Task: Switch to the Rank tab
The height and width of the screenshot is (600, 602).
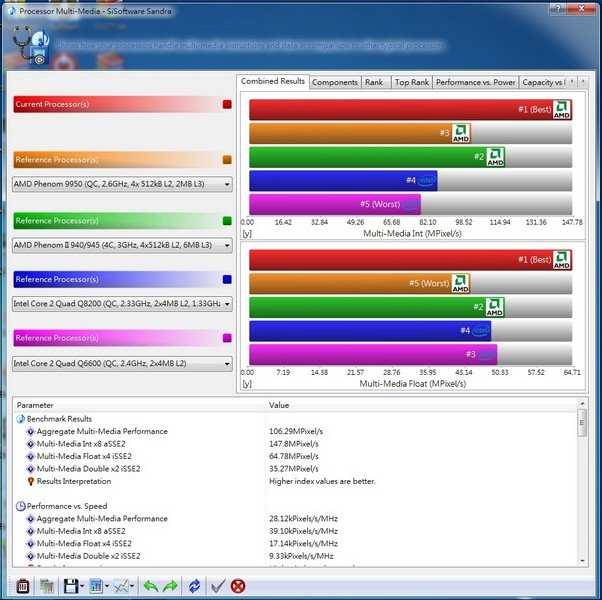Action: pos(374,82)
